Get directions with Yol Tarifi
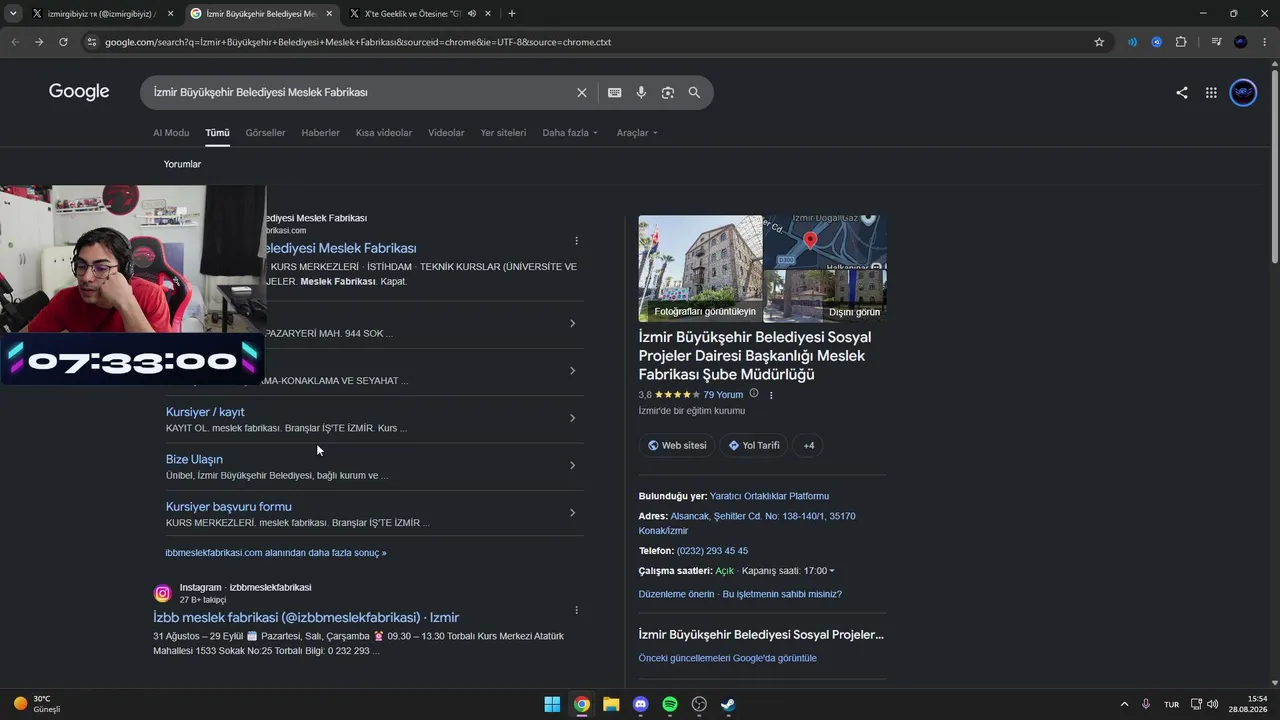 pyautogui.click(x=754, y=445)
